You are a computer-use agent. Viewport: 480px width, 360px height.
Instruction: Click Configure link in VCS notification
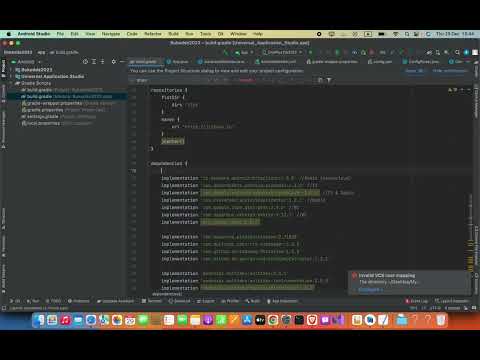[x=370, y=289]
